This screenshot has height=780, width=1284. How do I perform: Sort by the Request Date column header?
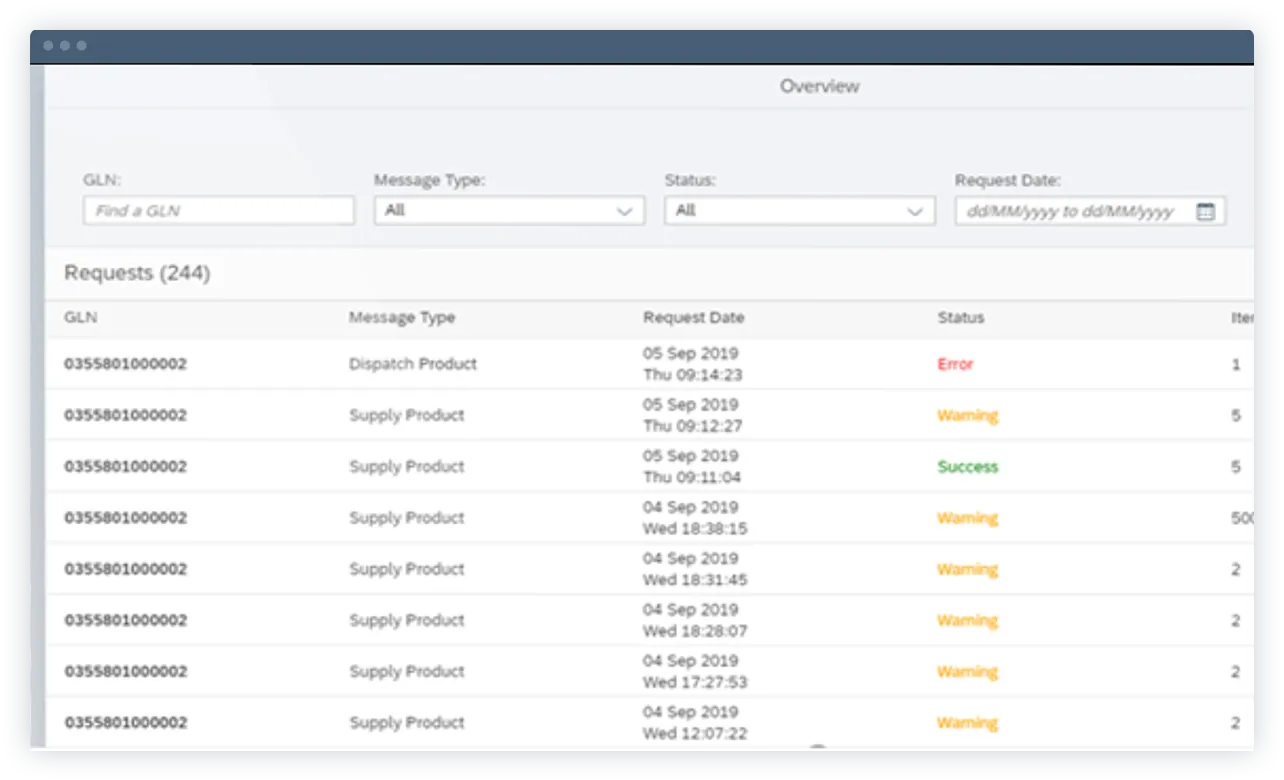pos(694,317)
